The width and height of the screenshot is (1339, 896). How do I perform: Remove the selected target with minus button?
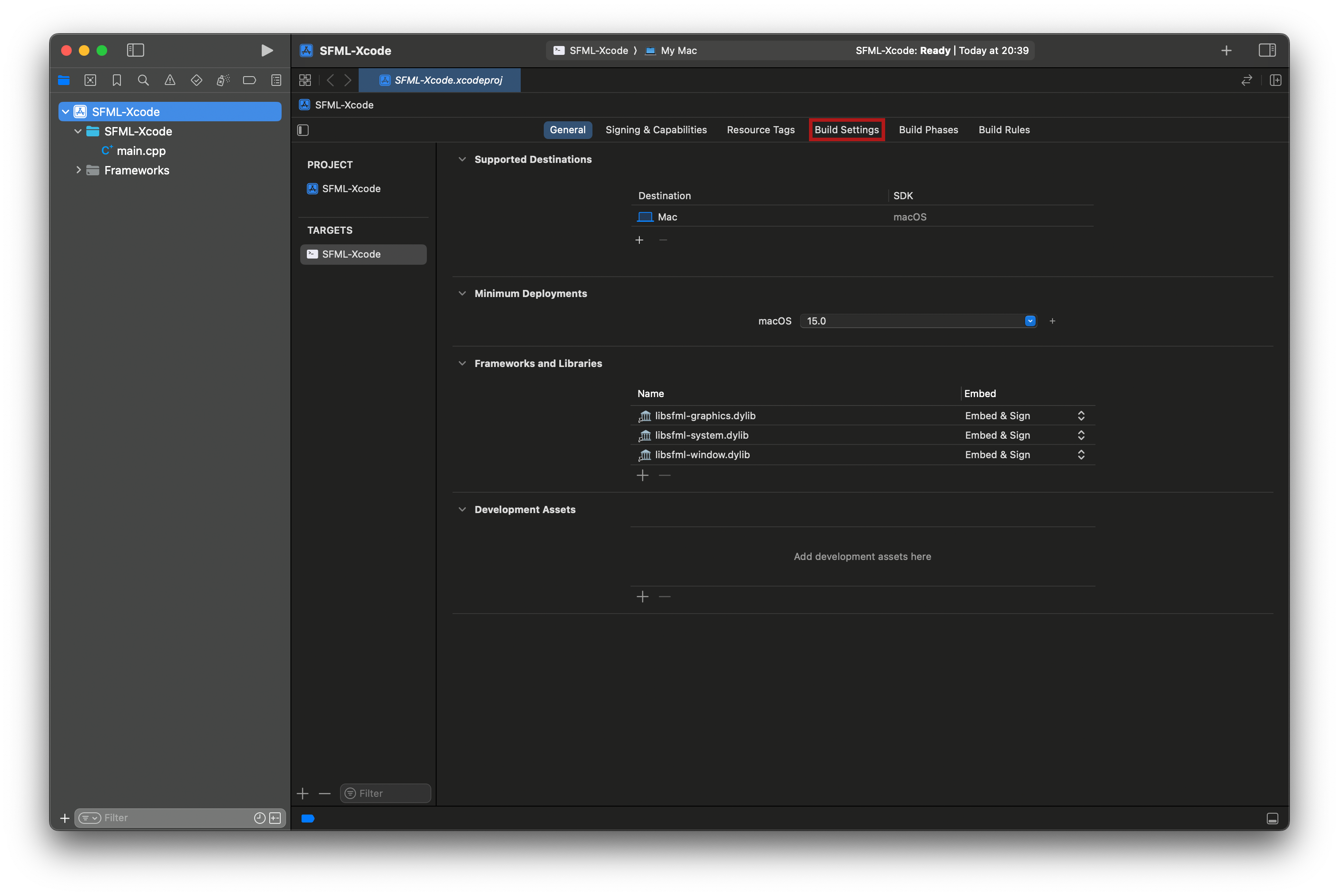click(325, 793)
